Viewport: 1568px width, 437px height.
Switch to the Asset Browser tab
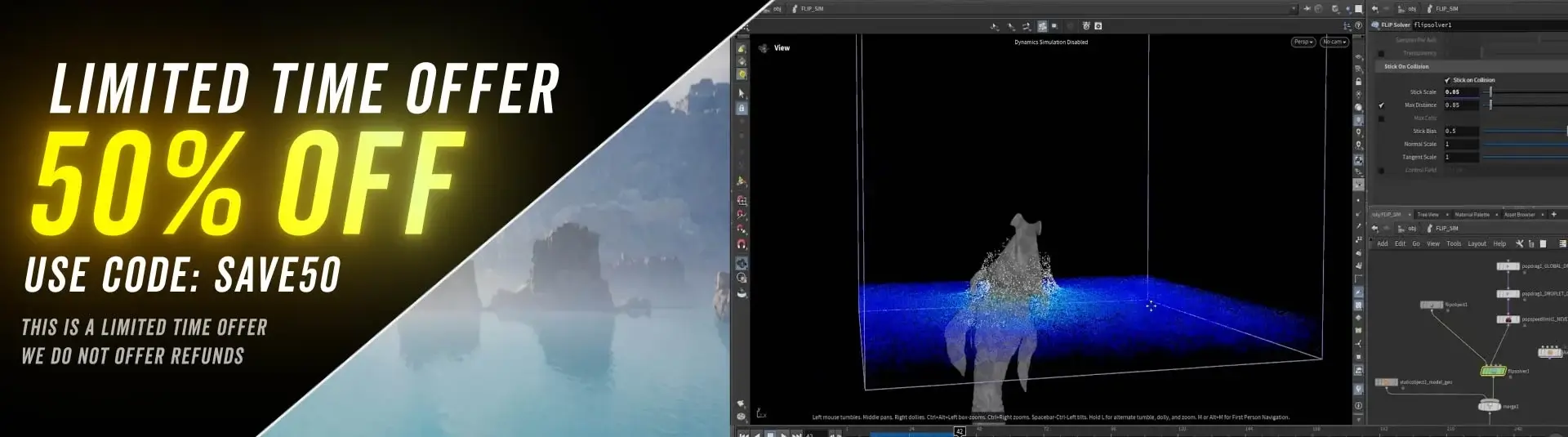point(1520,215)
